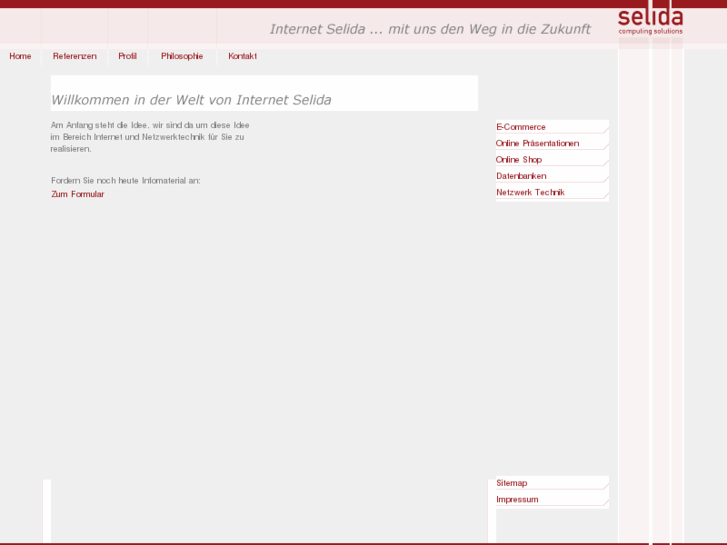Open the Profil navigation item

(128, 56)
